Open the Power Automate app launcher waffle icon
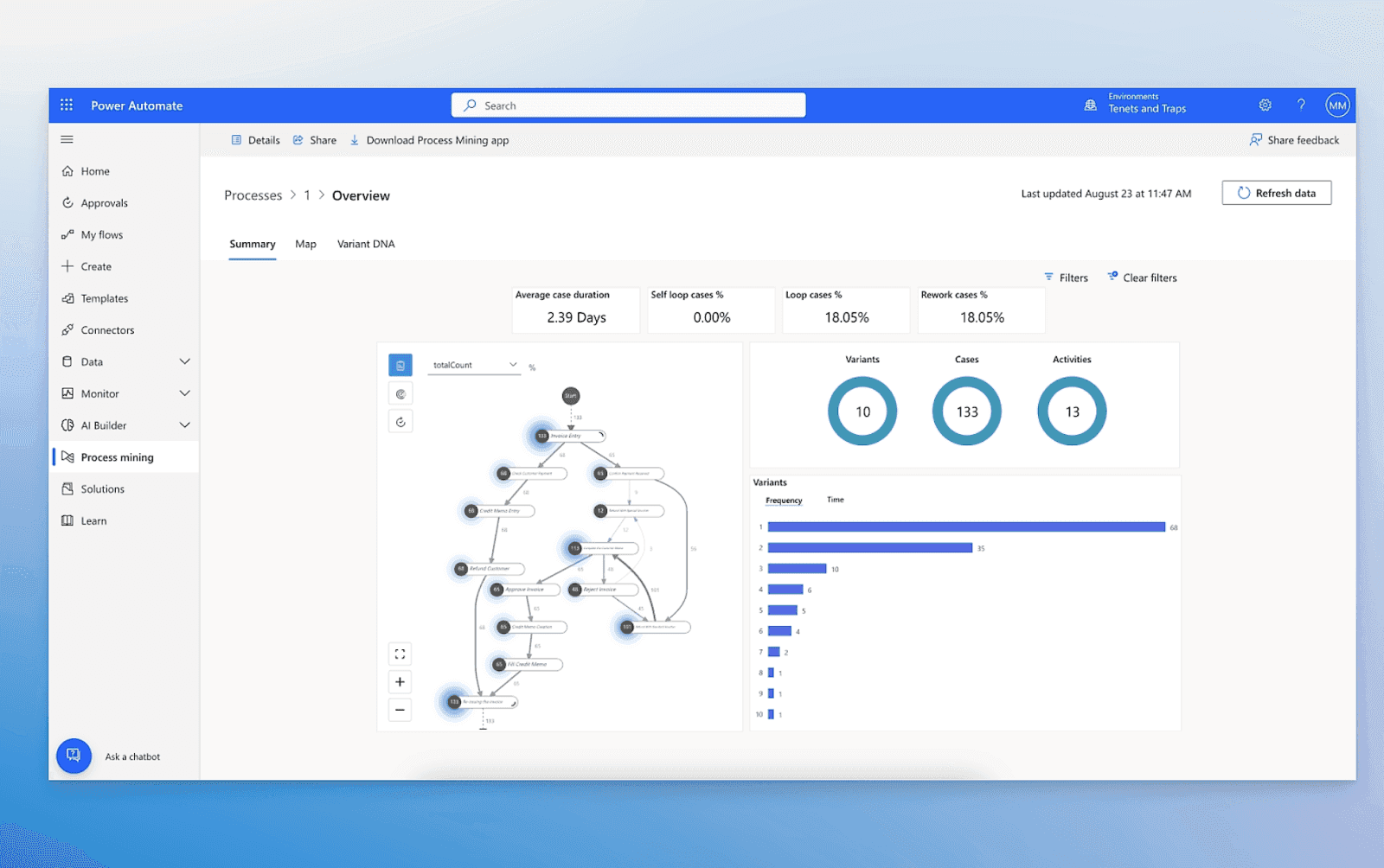Screen dimensions: 1384x868 [67, 105]
